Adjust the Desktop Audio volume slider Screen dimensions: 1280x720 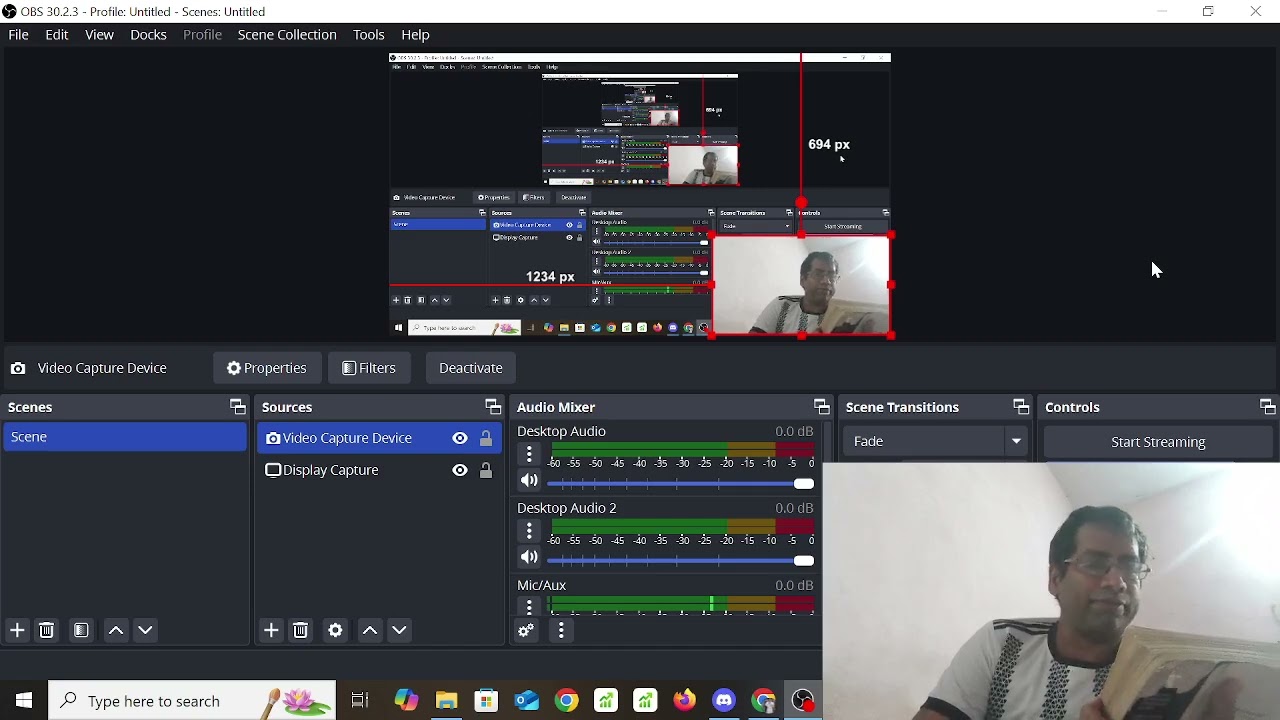681,484
